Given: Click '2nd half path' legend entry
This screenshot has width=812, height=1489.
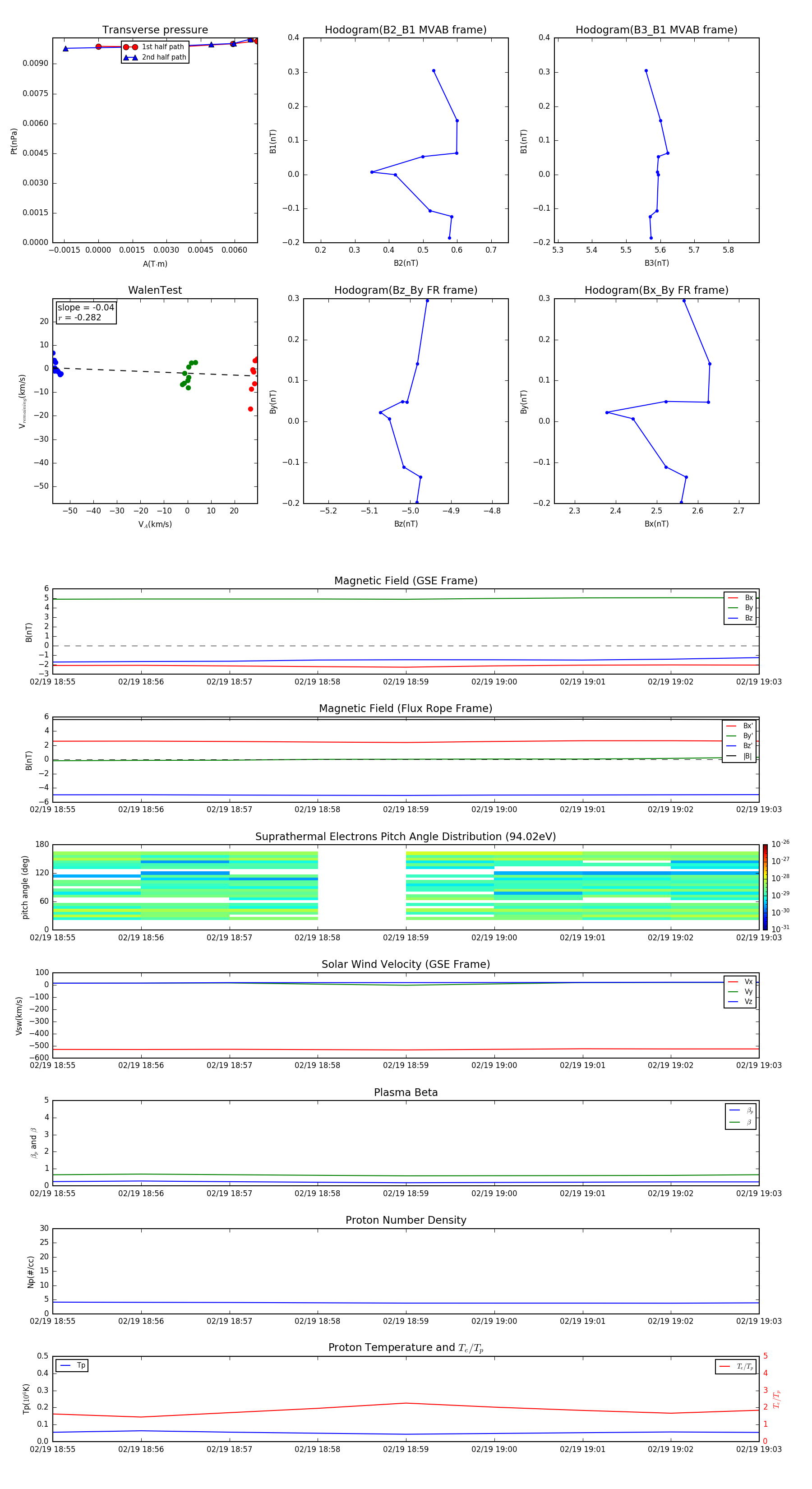Looking at the screenshot, I should click(x=155, y=57).
